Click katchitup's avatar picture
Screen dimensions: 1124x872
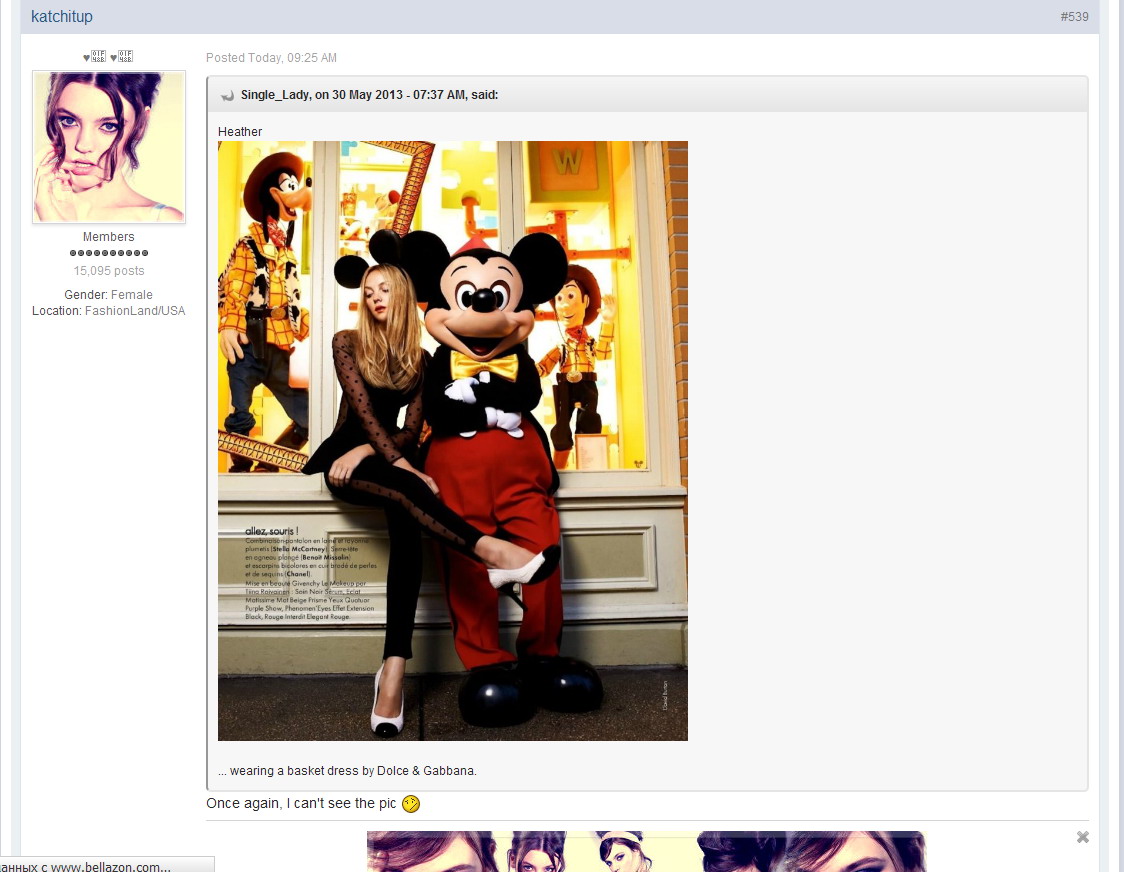point(109,147)
